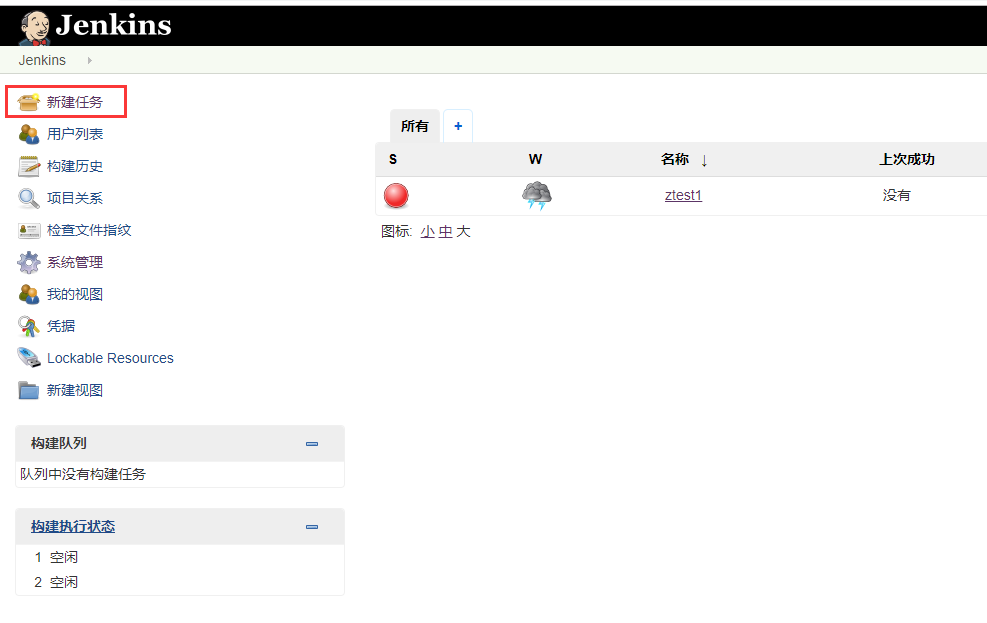Viewport: 987px width, 623px height.
Task: Click the red status ball for ztest1
Action: [x=396, y=196]
